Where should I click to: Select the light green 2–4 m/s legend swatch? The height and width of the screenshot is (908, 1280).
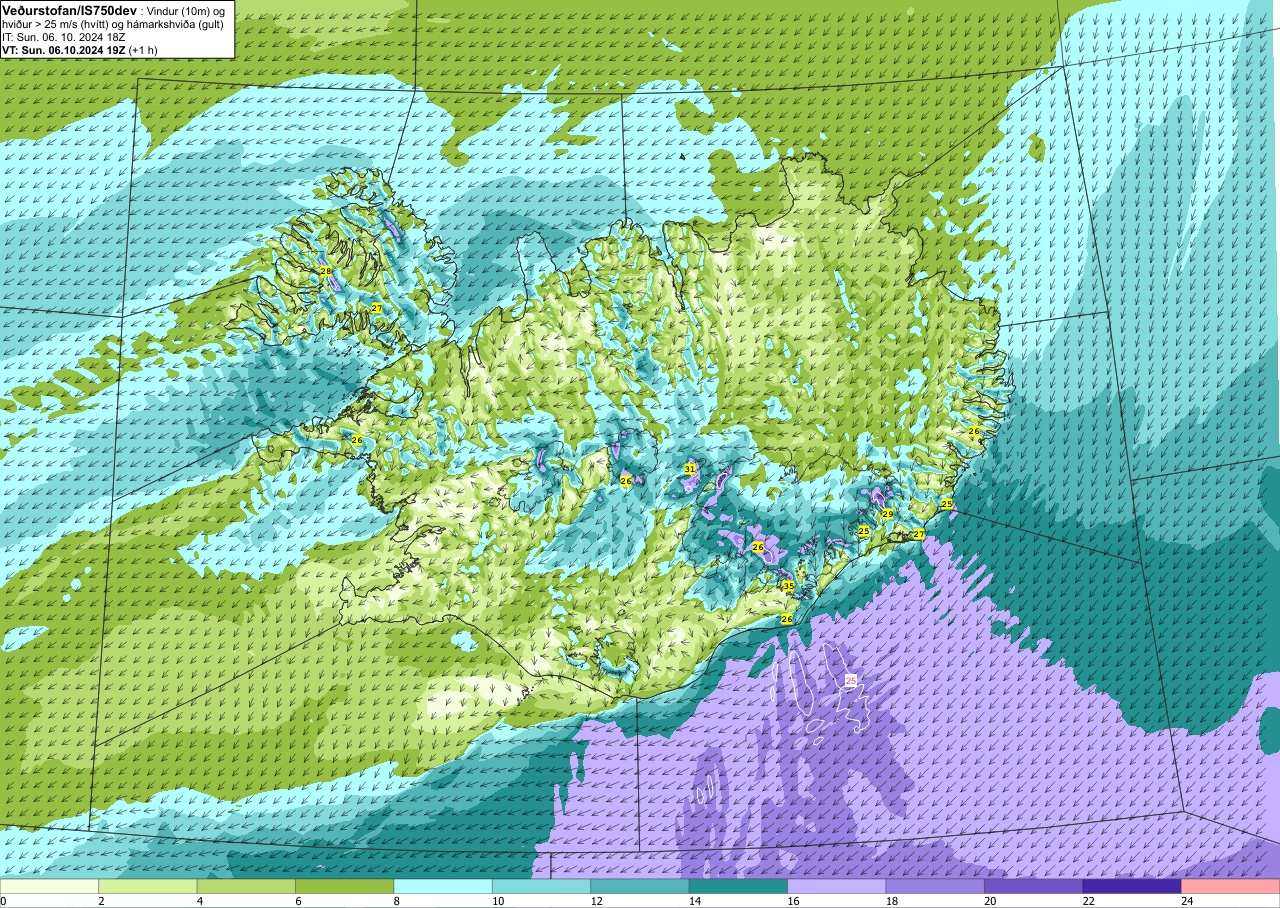(148, 886)
